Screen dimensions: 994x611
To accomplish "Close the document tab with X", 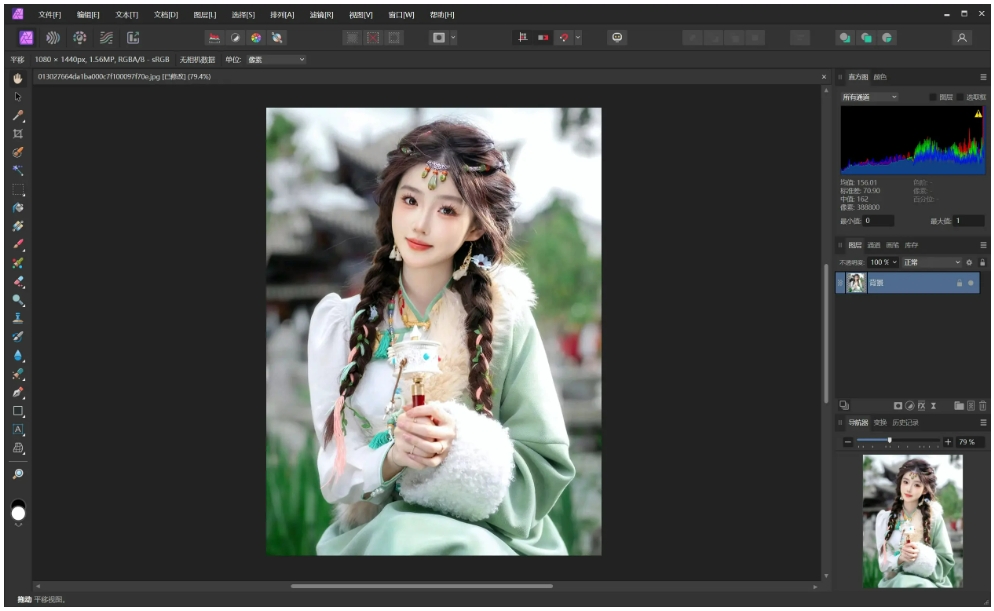I will coord(824,77).
